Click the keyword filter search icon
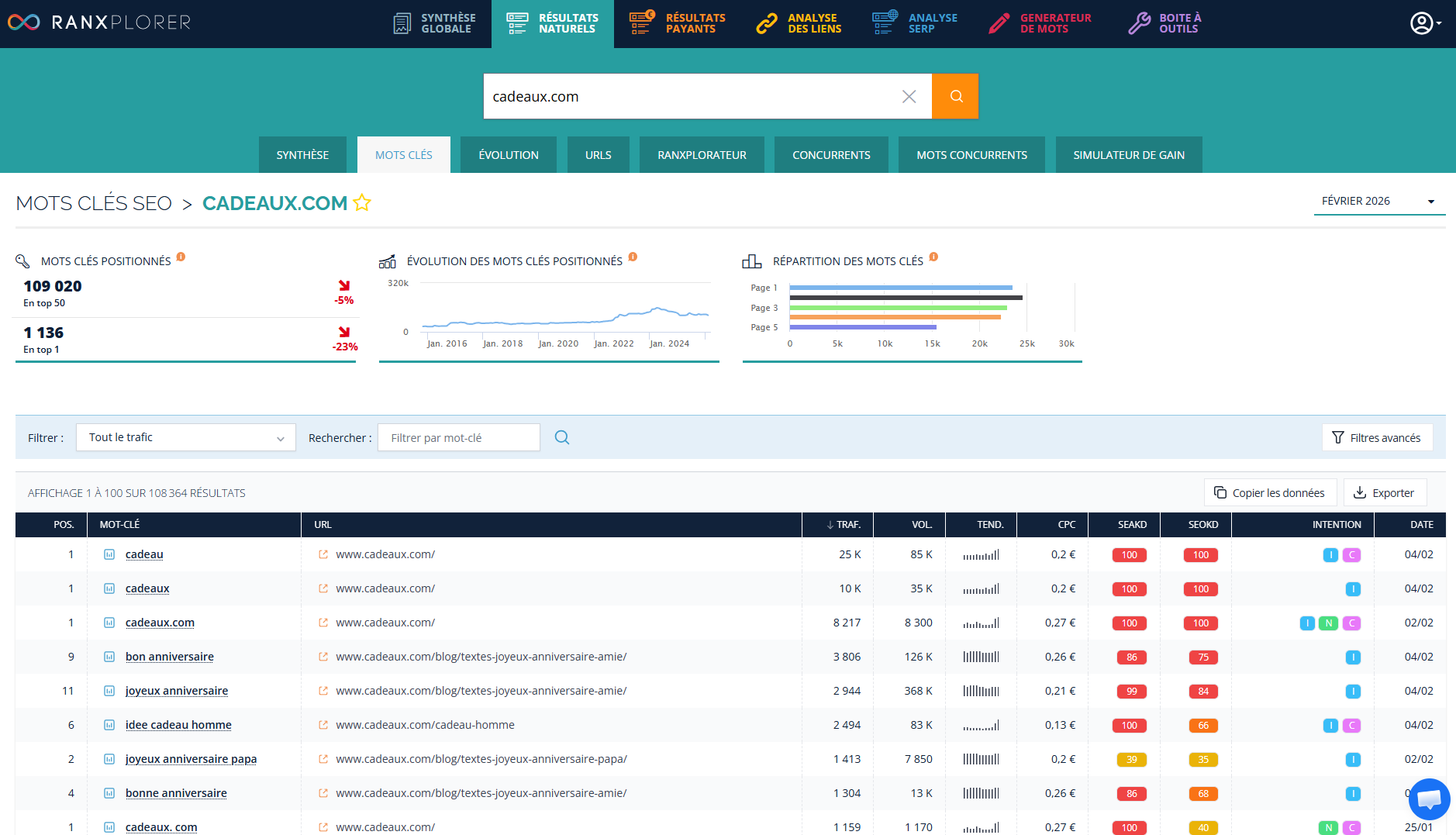Viewport: 1456px width, 835px height. (562, 438)
